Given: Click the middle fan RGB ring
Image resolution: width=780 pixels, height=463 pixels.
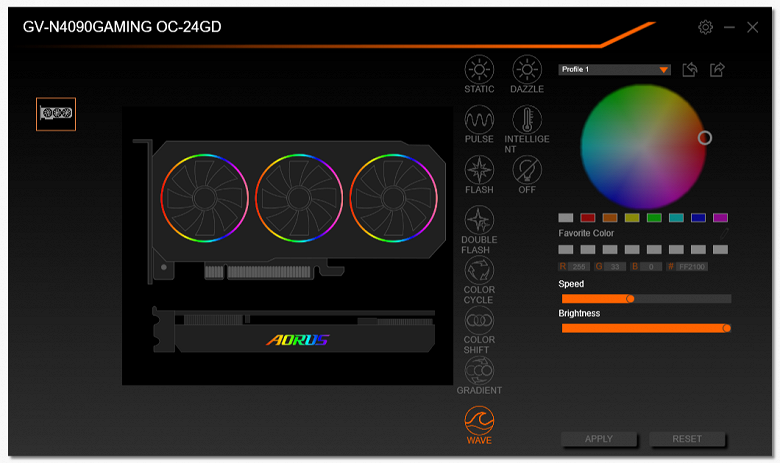Looking at the screenshot, I should pyautogui.click(x=299, y=198).
